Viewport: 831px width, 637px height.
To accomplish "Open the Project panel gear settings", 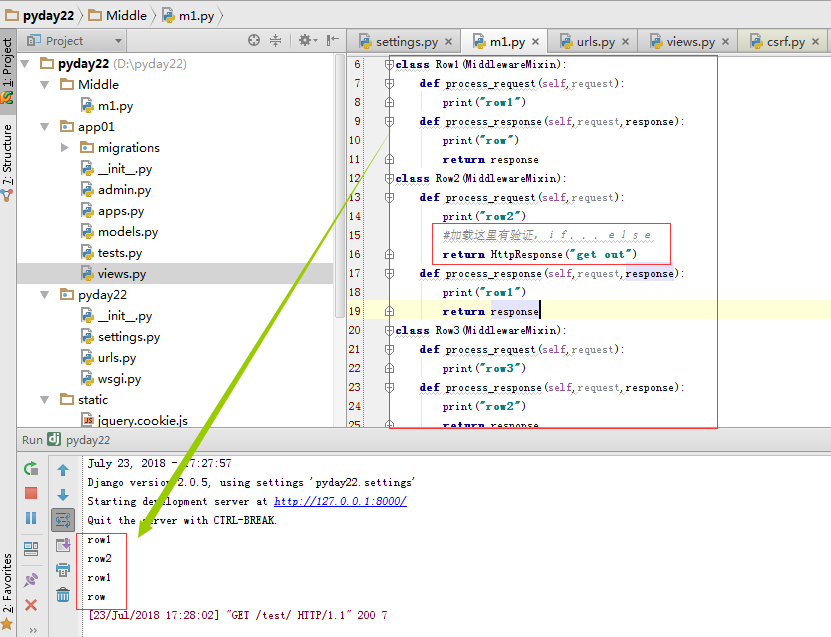I will pos(305,41).
